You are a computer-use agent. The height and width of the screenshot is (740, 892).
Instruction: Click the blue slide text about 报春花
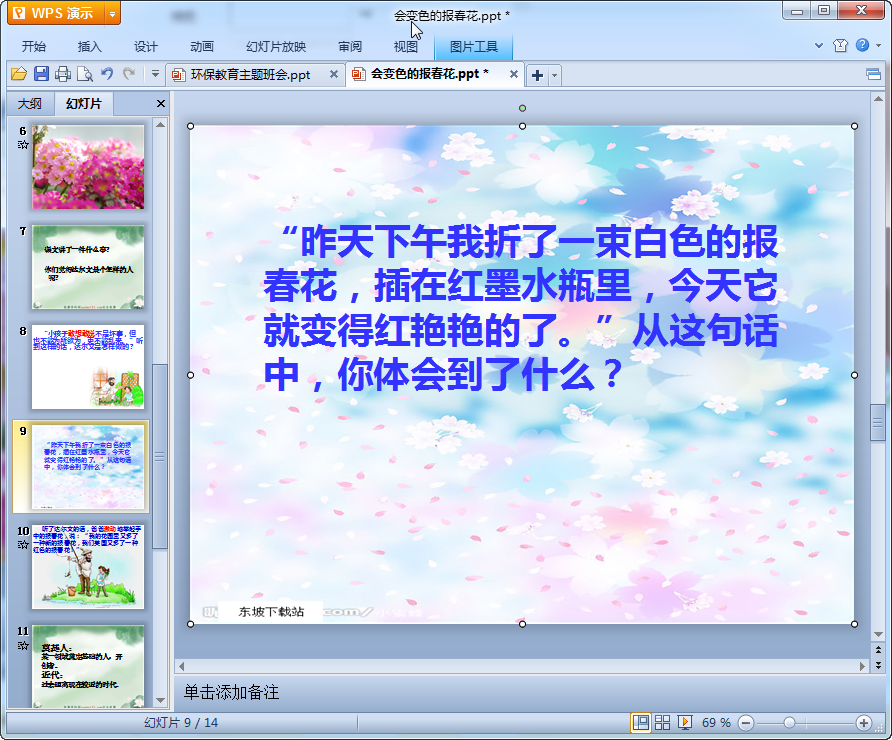pyautogui.click(x=521, y=308)
